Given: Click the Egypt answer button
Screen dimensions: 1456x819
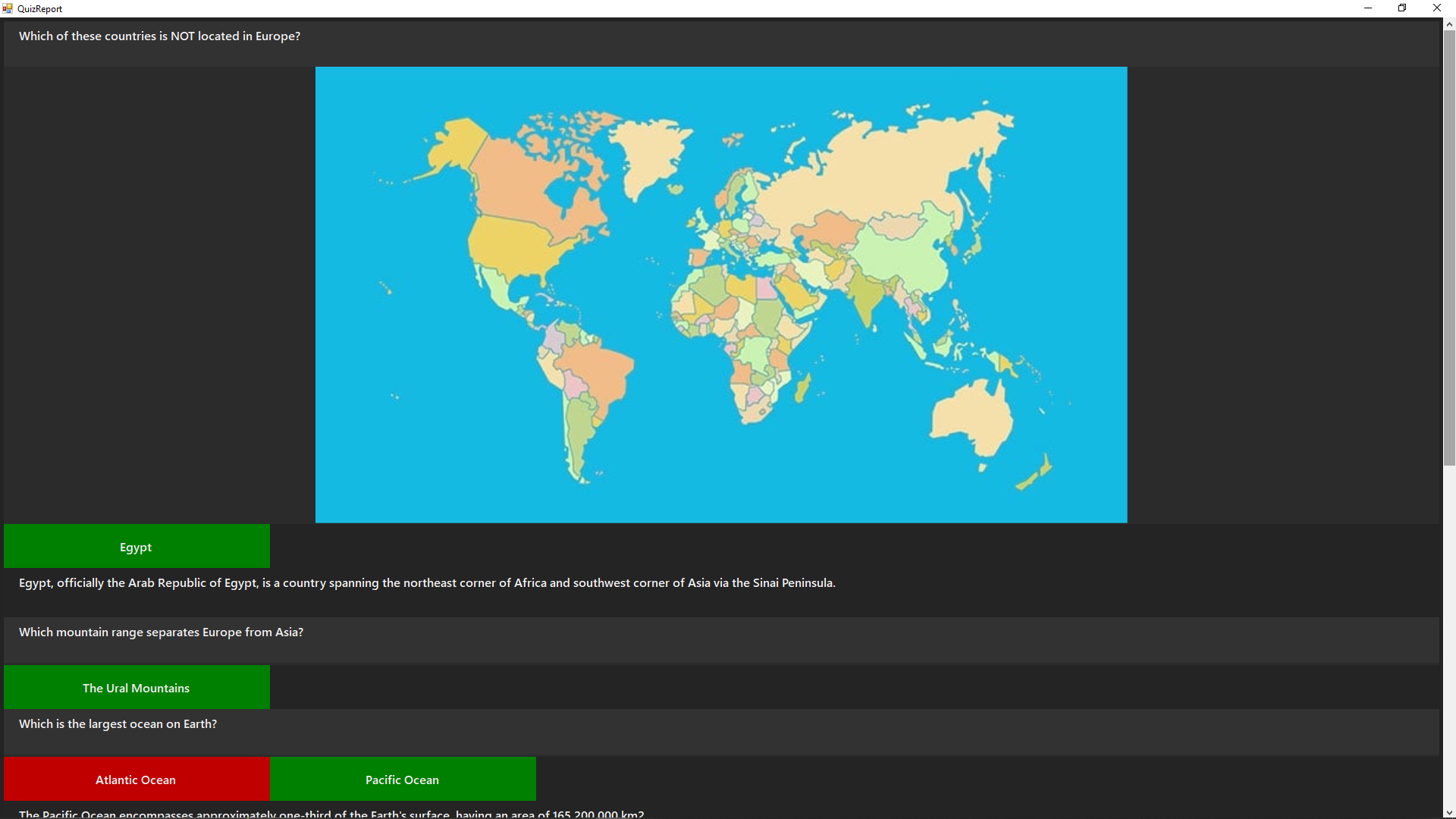Looking at the screenshot, I should pyautogui.click(x=136, y=547).
